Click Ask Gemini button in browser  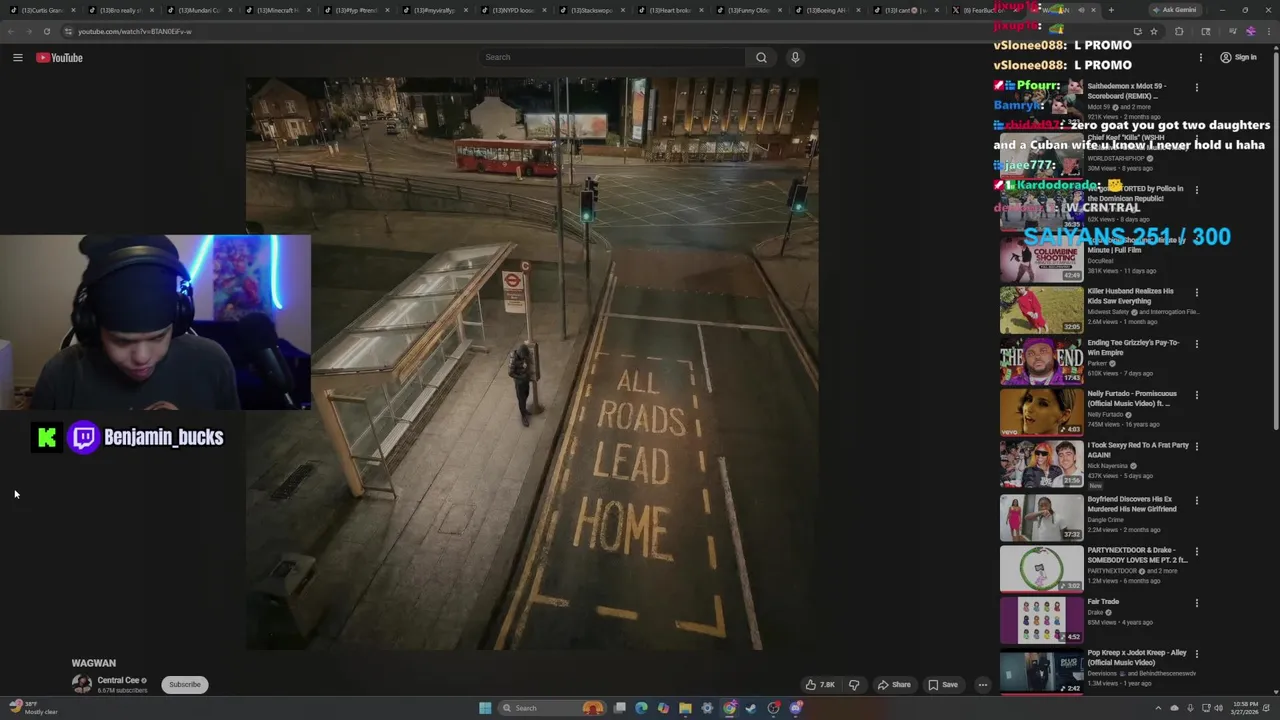coord(1174,10)
